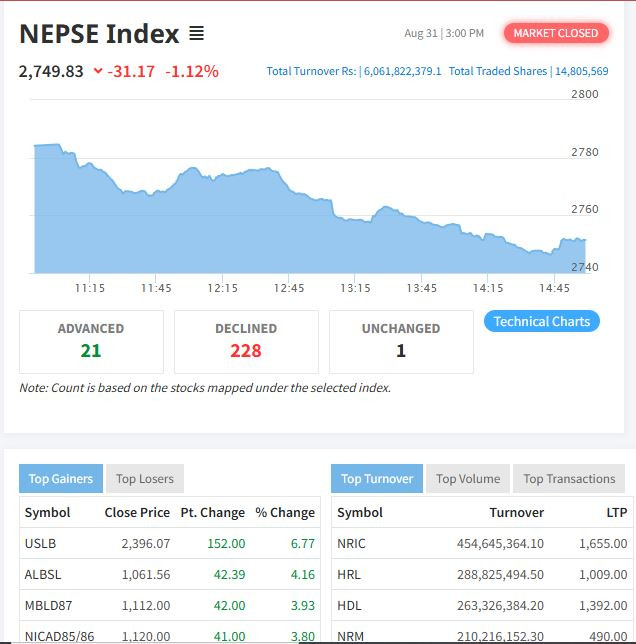Click MBLD87 symbol in gainers table

(x=47, y=606)
